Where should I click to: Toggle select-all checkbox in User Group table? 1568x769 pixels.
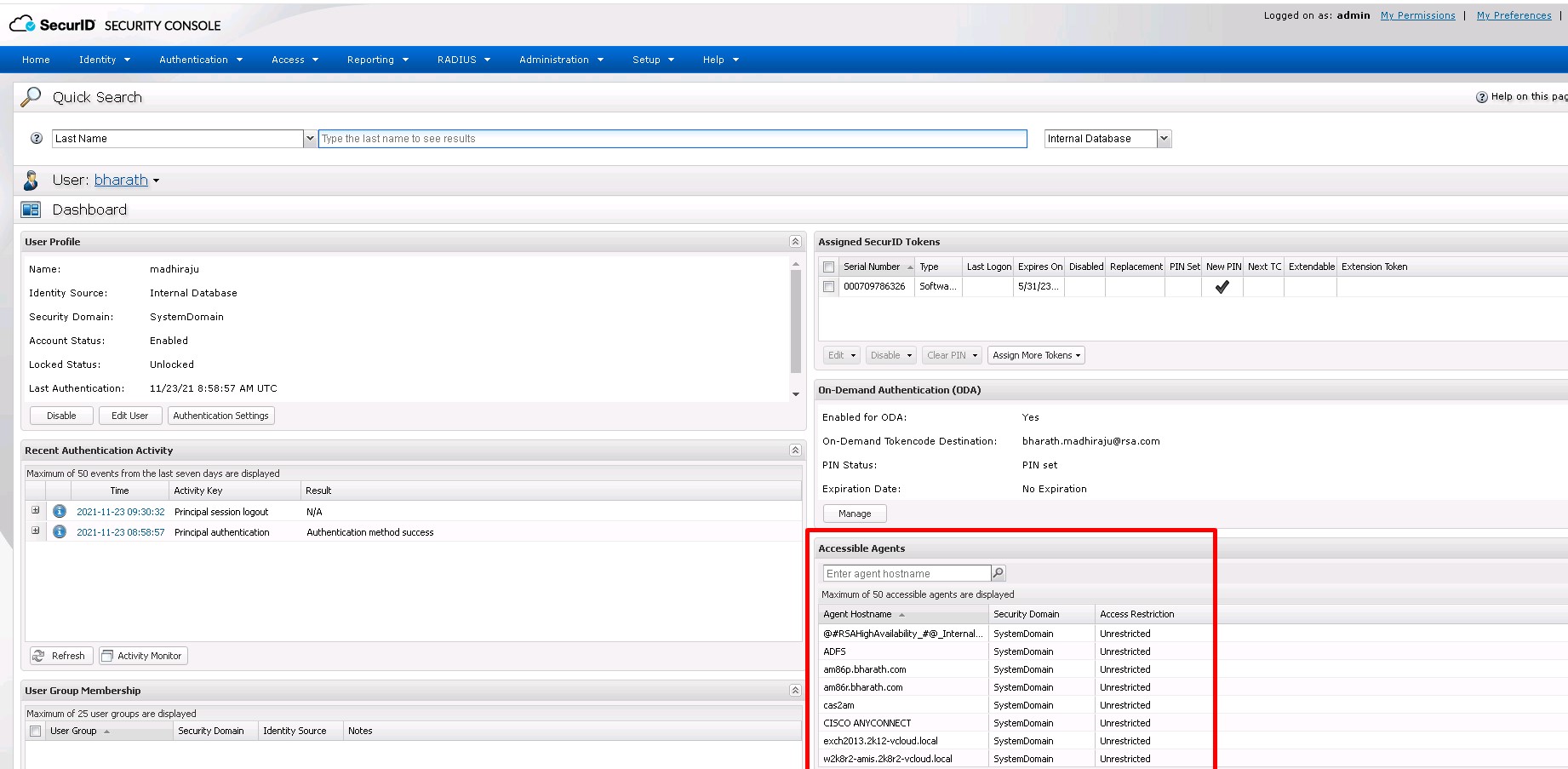coord(36,732)
